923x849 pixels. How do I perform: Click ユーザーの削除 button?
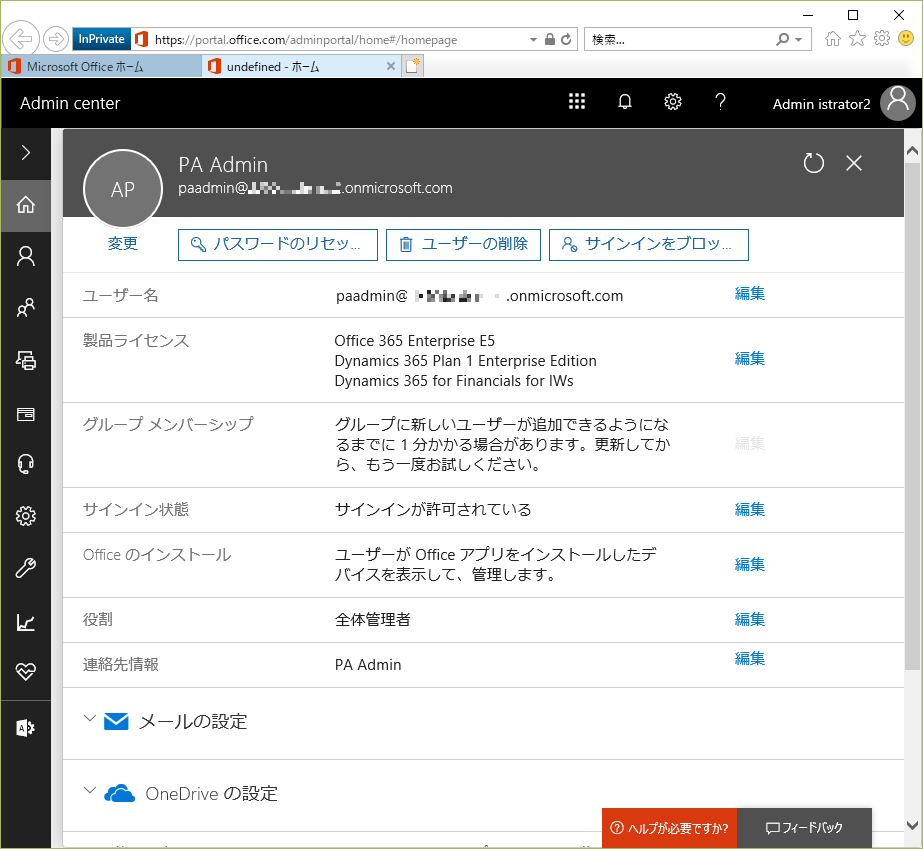pyautogui.click(x=463, y=245)
